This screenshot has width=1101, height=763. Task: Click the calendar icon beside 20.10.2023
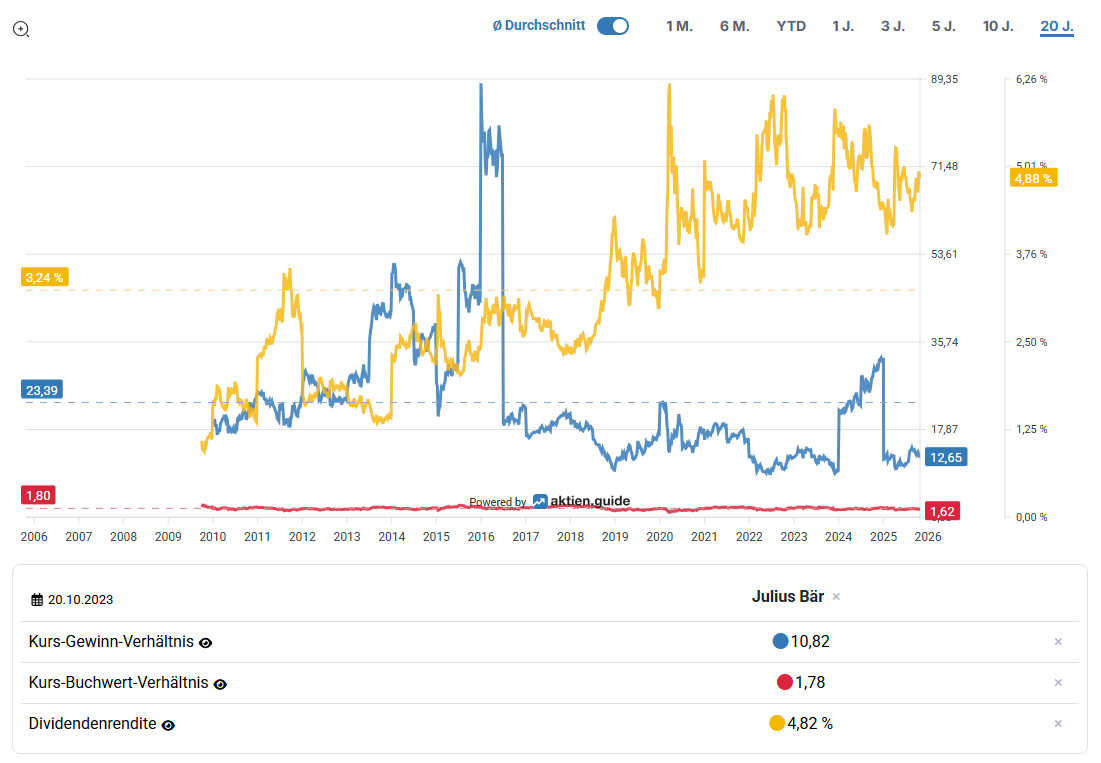pyautogui.click(x=37, y=600)
